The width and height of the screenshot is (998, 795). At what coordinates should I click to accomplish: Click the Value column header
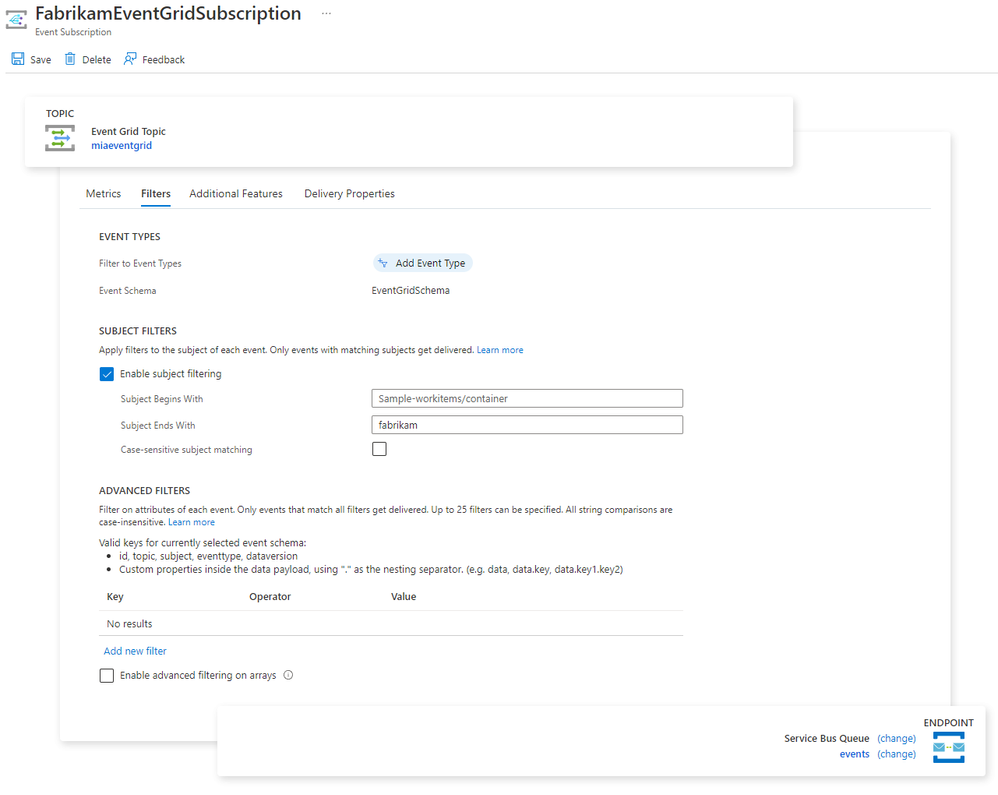coord(404,596)
